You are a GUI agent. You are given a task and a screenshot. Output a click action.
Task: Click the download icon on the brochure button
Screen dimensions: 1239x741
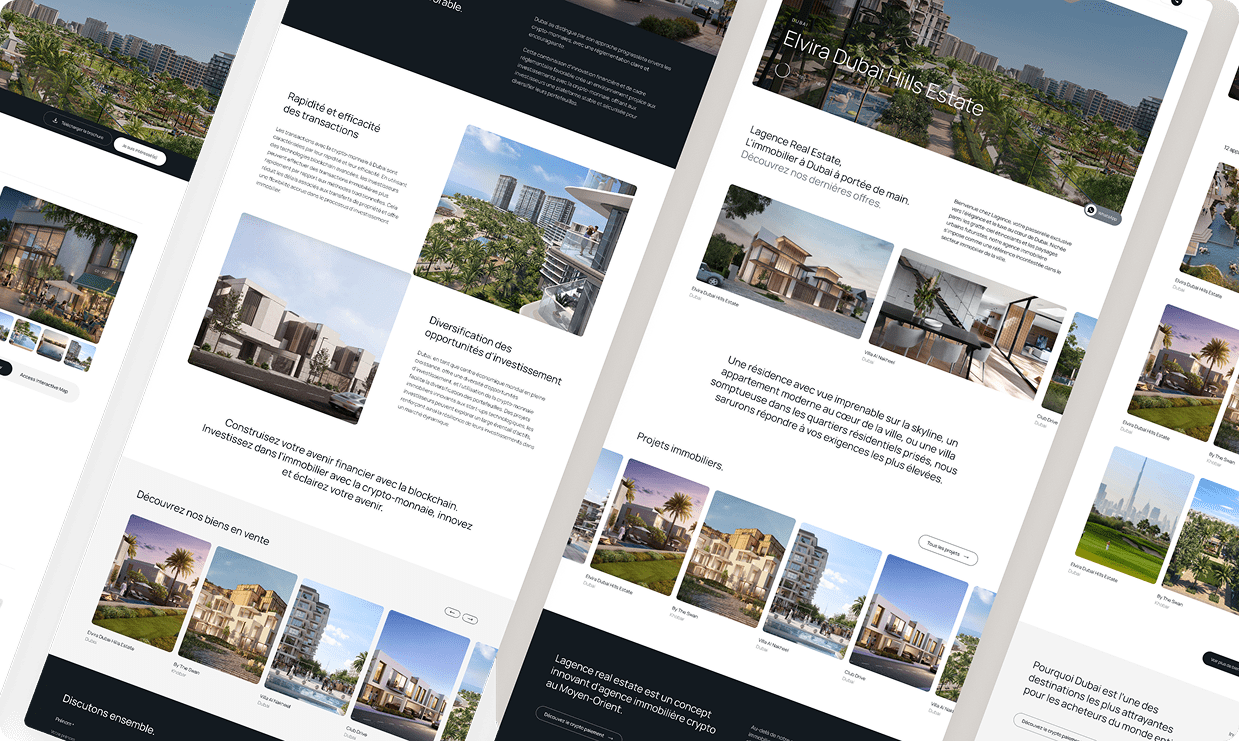(x=53, y=121)
